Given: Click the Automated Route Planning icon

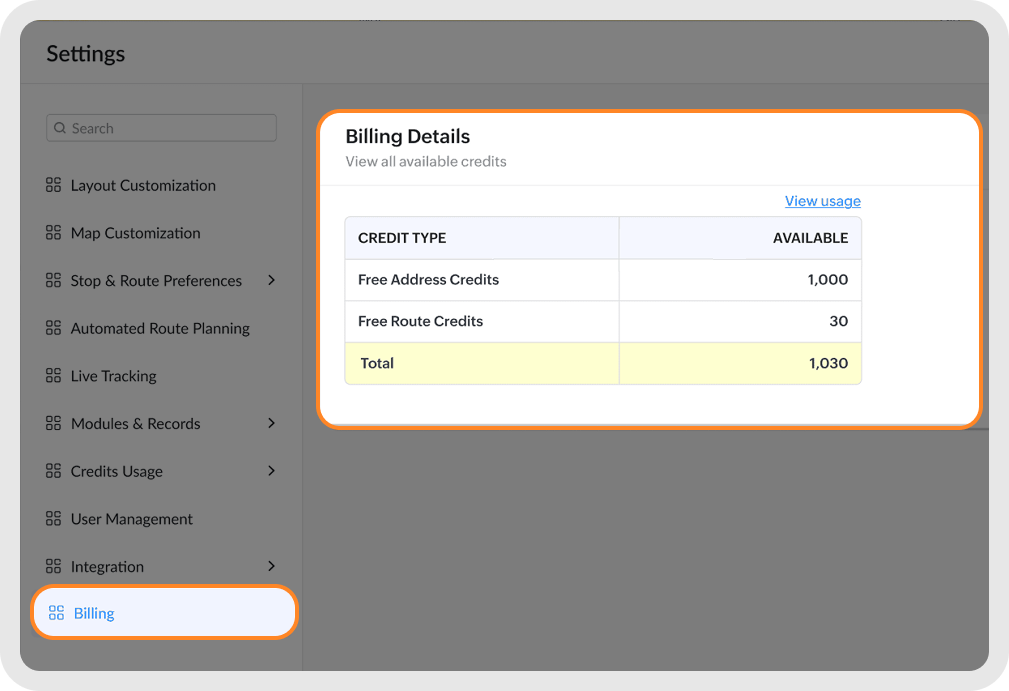Looking at the screenshot, I should coord(54,328).
